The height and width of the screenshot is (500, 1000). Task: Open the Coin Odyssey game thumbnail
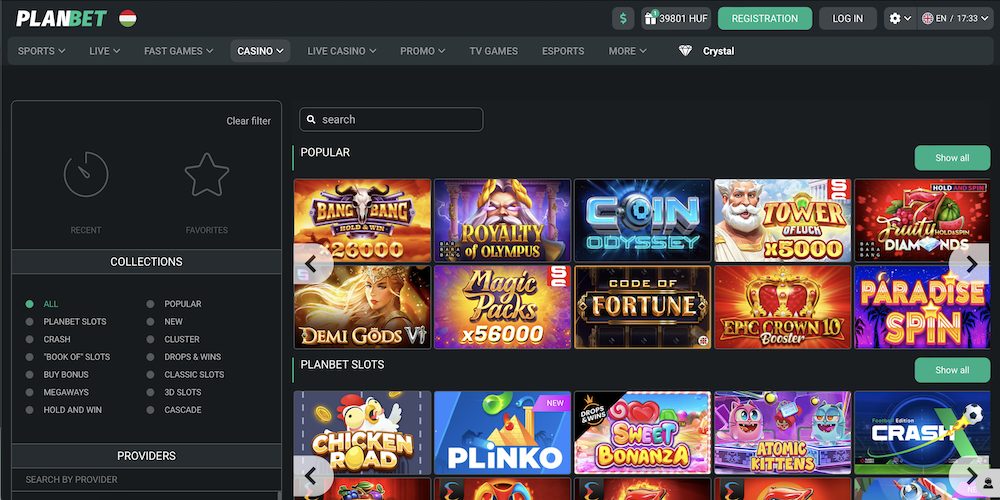click(x=642, y=220)
